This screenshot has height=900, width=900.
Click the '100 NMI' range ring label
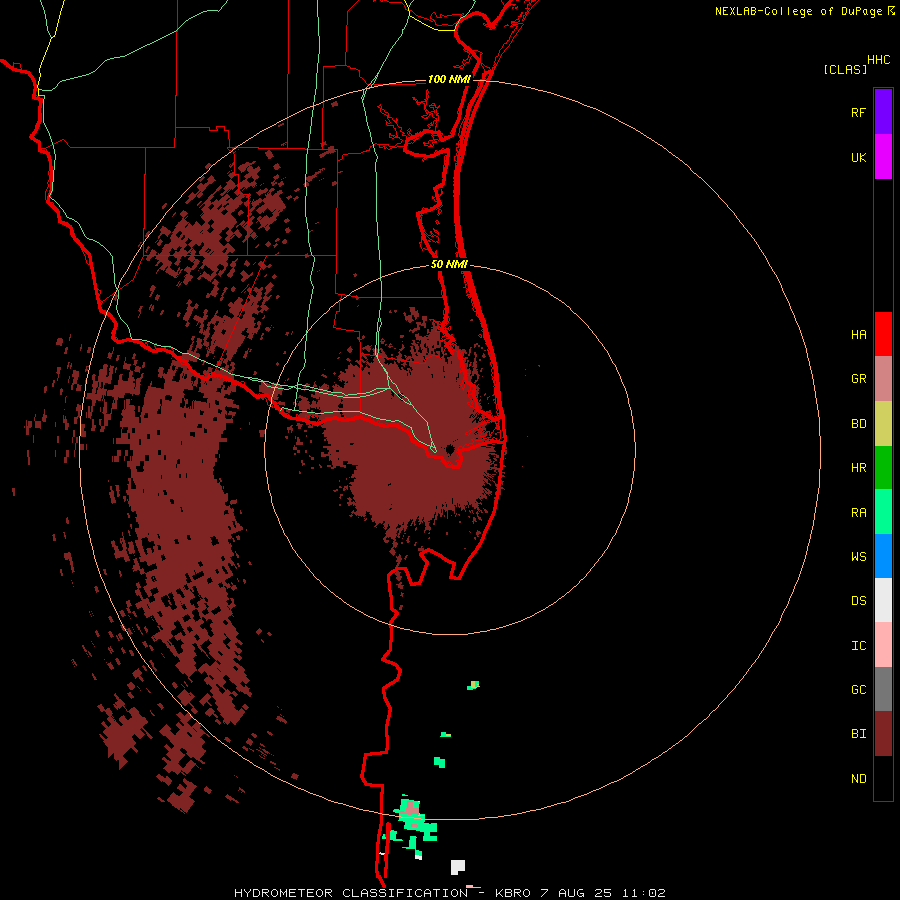tap(449, 79)
